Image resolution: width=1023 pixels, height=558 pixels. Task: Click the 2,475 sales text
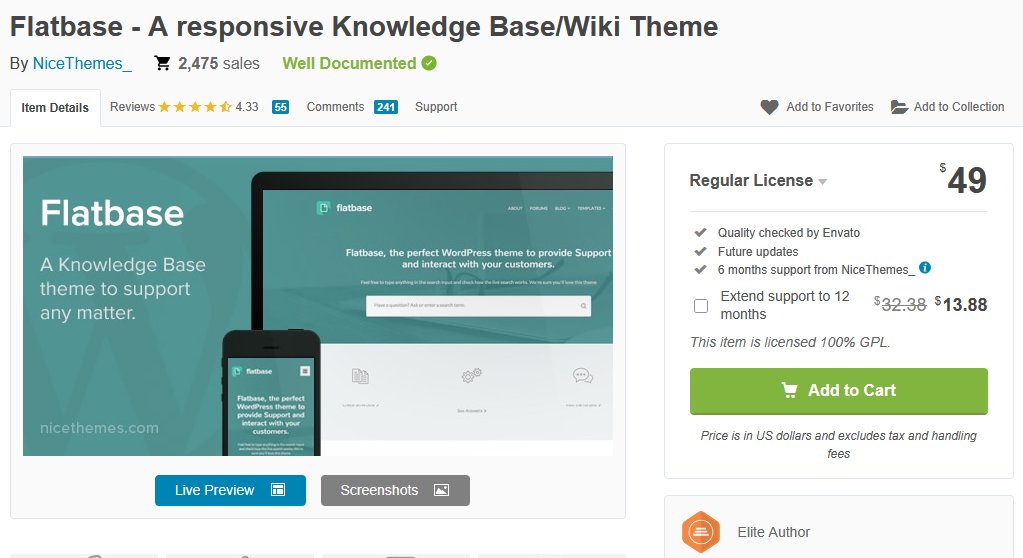[x=219, y=63]
